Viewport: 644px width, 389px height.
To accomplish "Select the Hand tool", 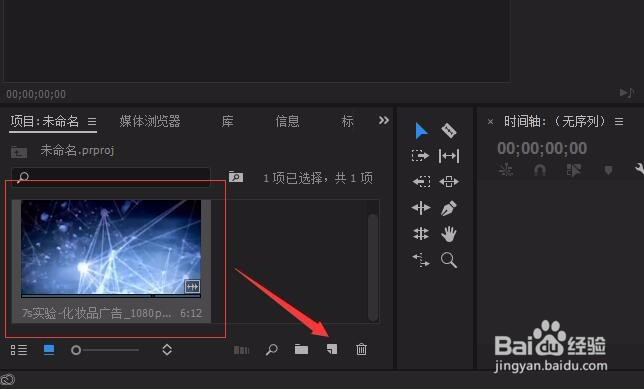I will [x=448, y=234].
